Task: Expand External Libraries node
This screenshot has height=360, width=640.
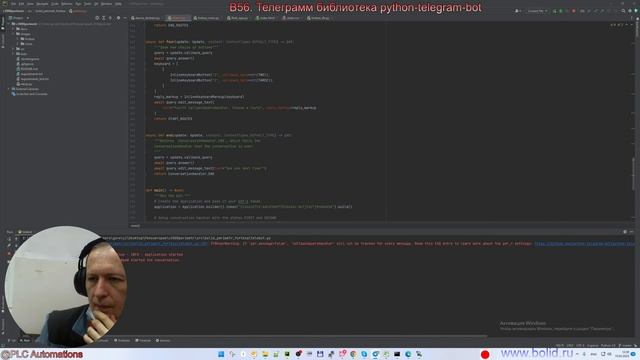Action: pyautogui.click(x=9, y=89)
